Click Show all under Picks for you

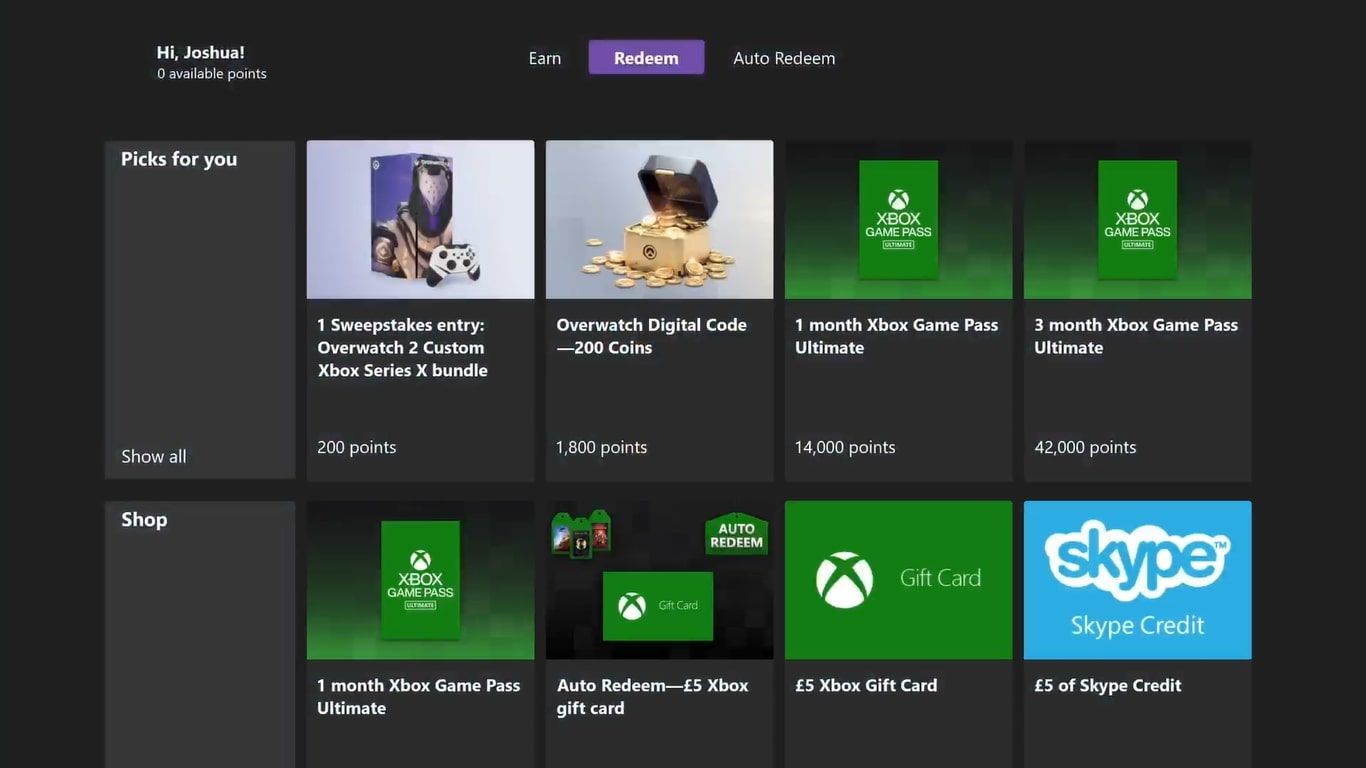[153, 455]
